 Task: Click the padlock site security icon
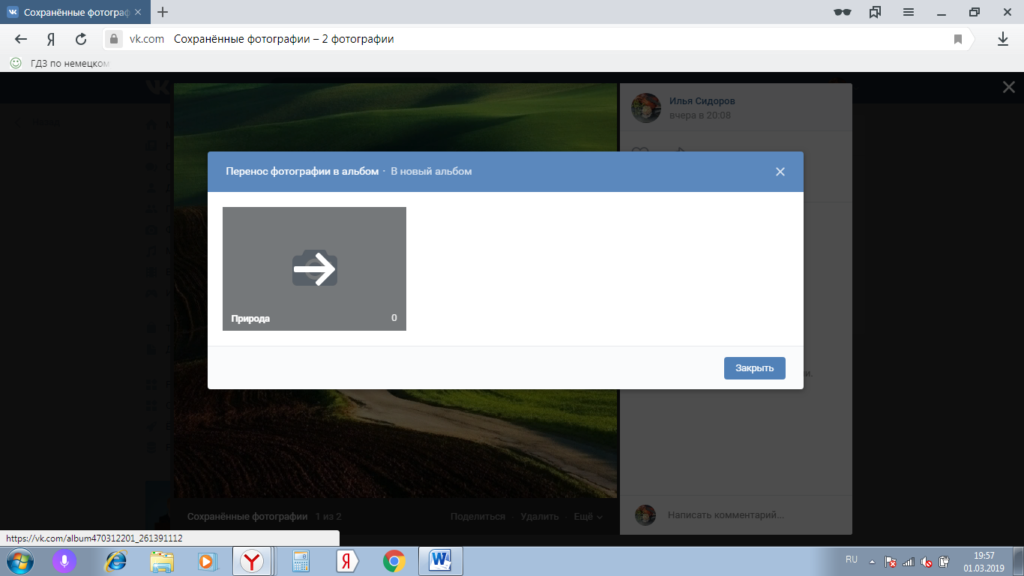pyautogui.click(x=113, y=39)
